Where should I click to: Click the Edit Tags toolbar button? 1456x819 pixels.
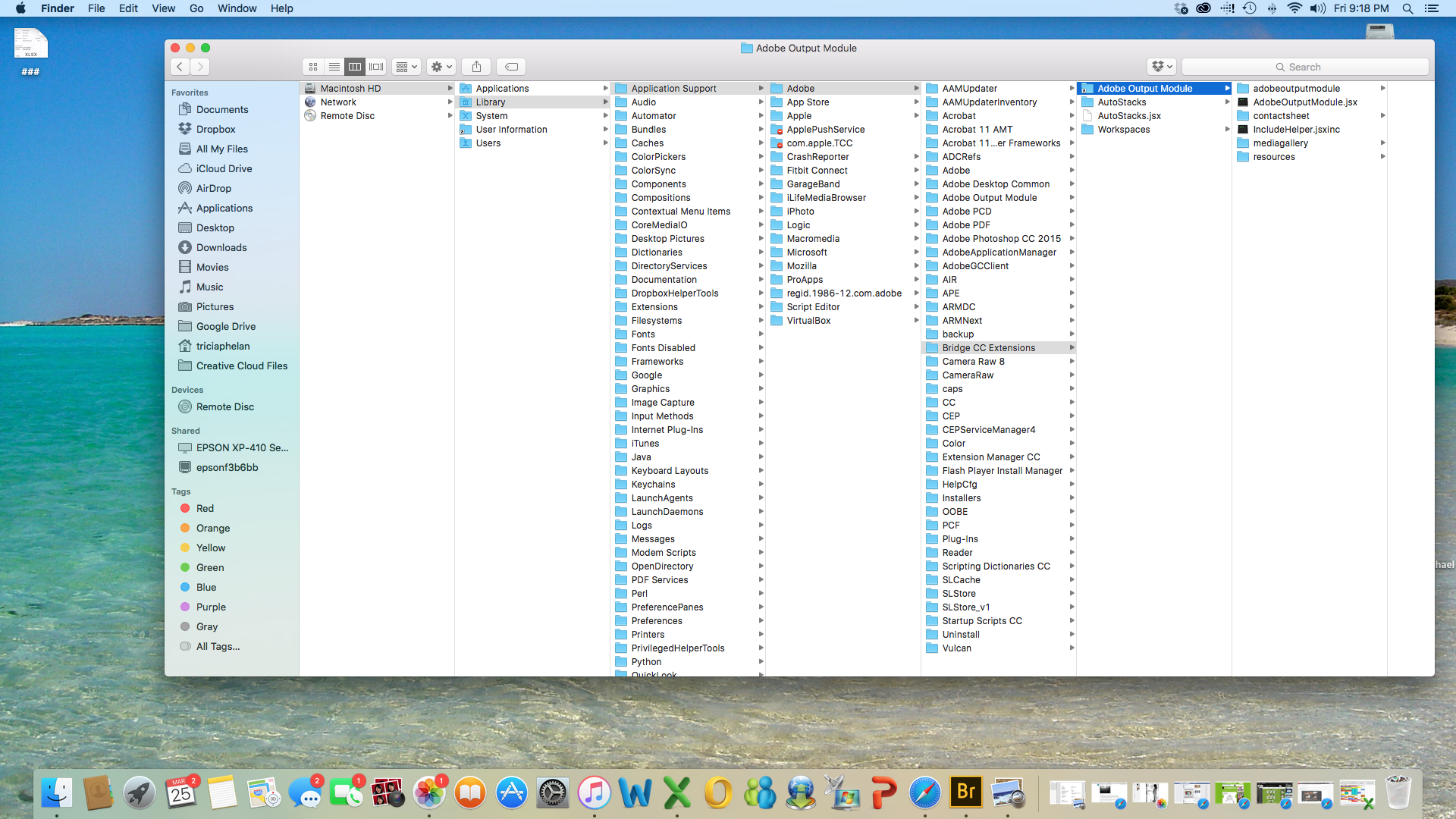512,67
